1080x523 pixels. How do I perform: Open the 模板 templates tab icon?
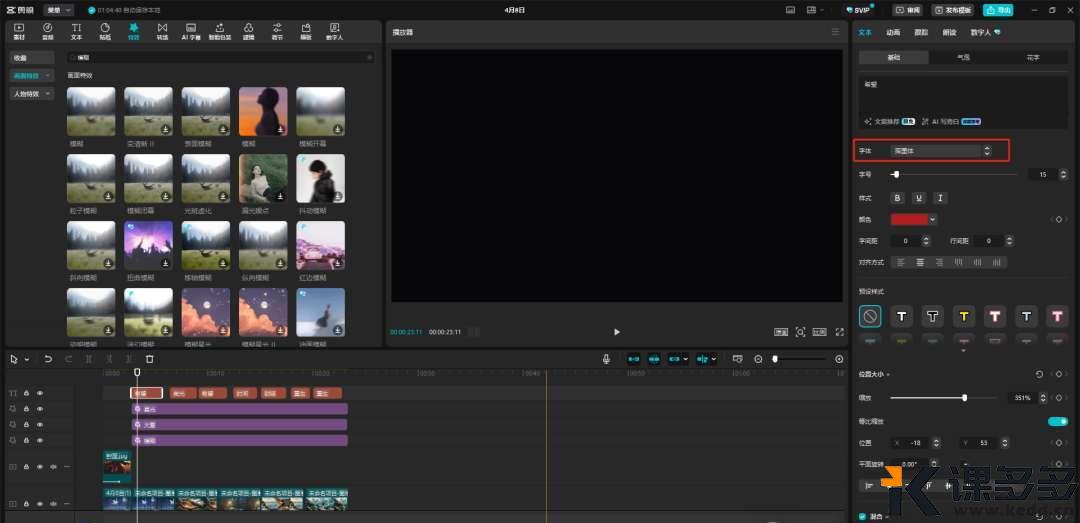306,28
